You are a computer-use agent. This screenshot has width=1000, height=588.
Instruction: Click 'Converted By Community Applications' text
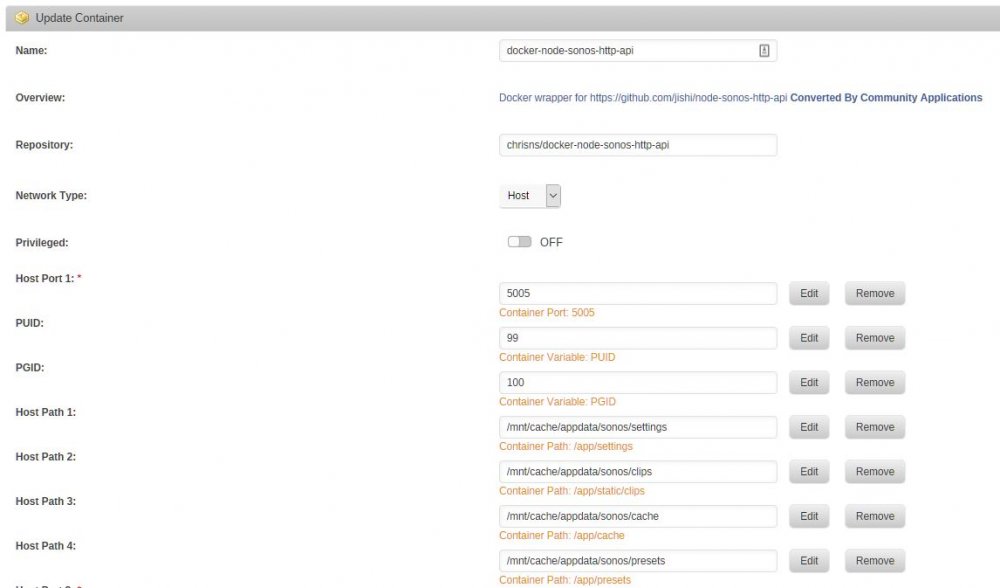click(x=886, y=98)
